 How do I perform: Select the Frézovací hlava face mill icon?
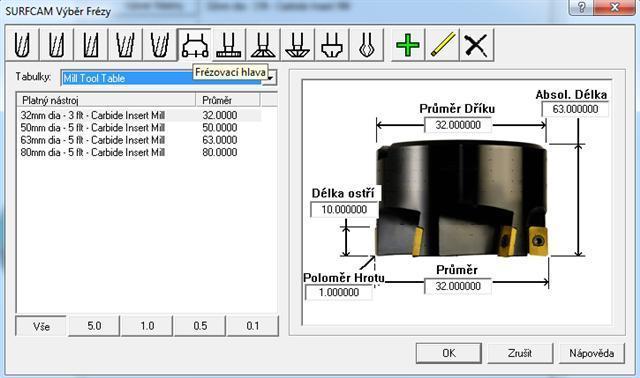(x=195, y=45)
